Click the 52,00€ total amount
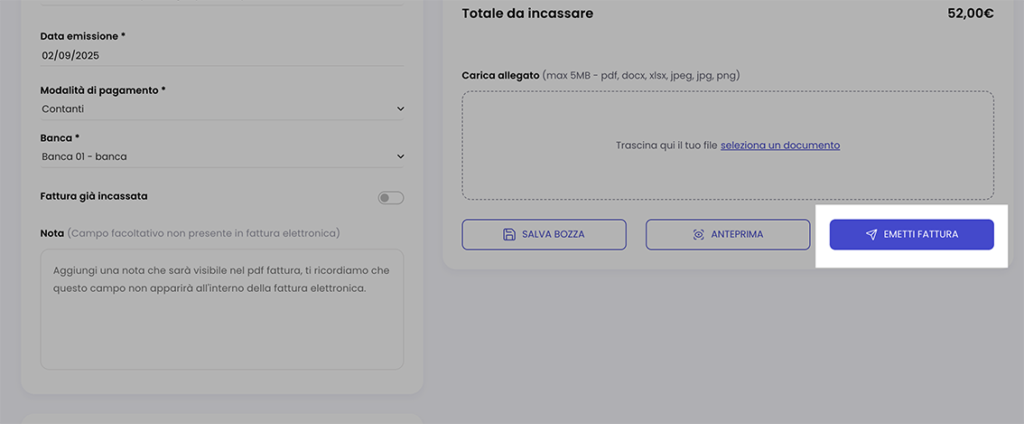This screenshot has width=1024, height=424. click(x=970, y=14)
